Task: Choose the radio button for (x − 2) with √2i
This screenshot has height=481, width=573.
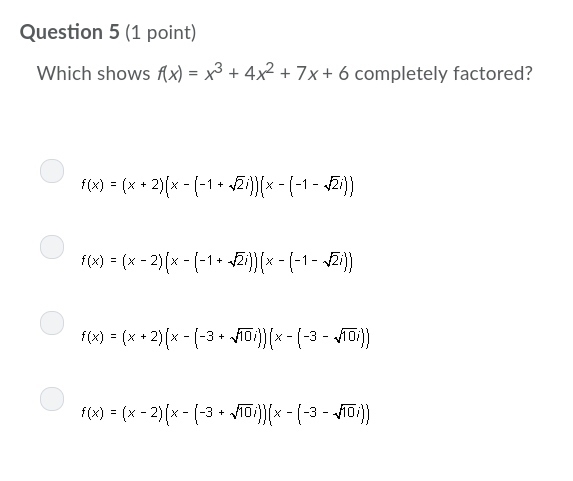Action: [x=52, y=247]
